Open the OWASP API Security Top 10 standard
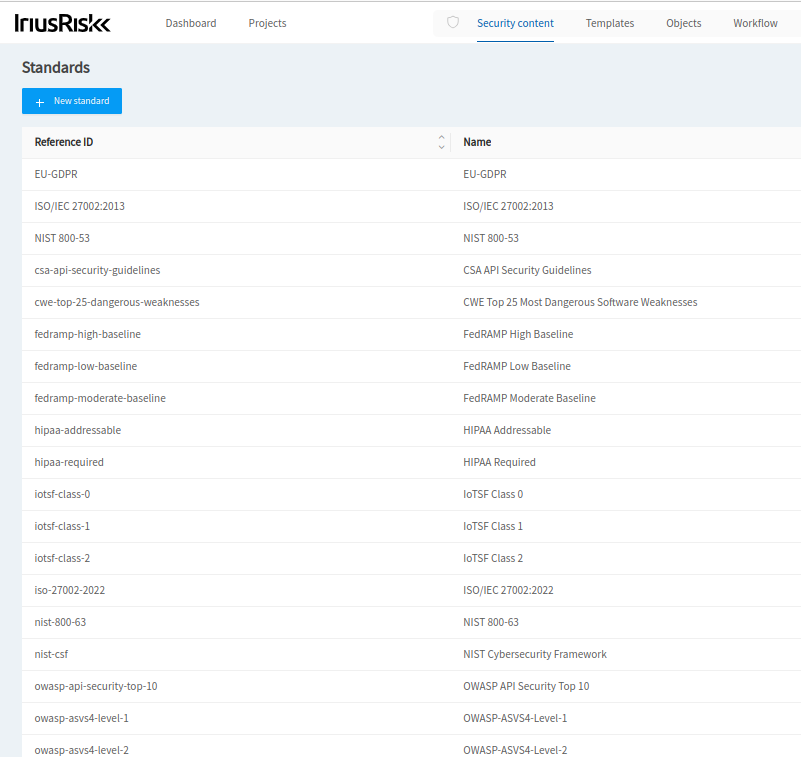Viewport: 801px width, 757px height. click(x=96, y=686)
